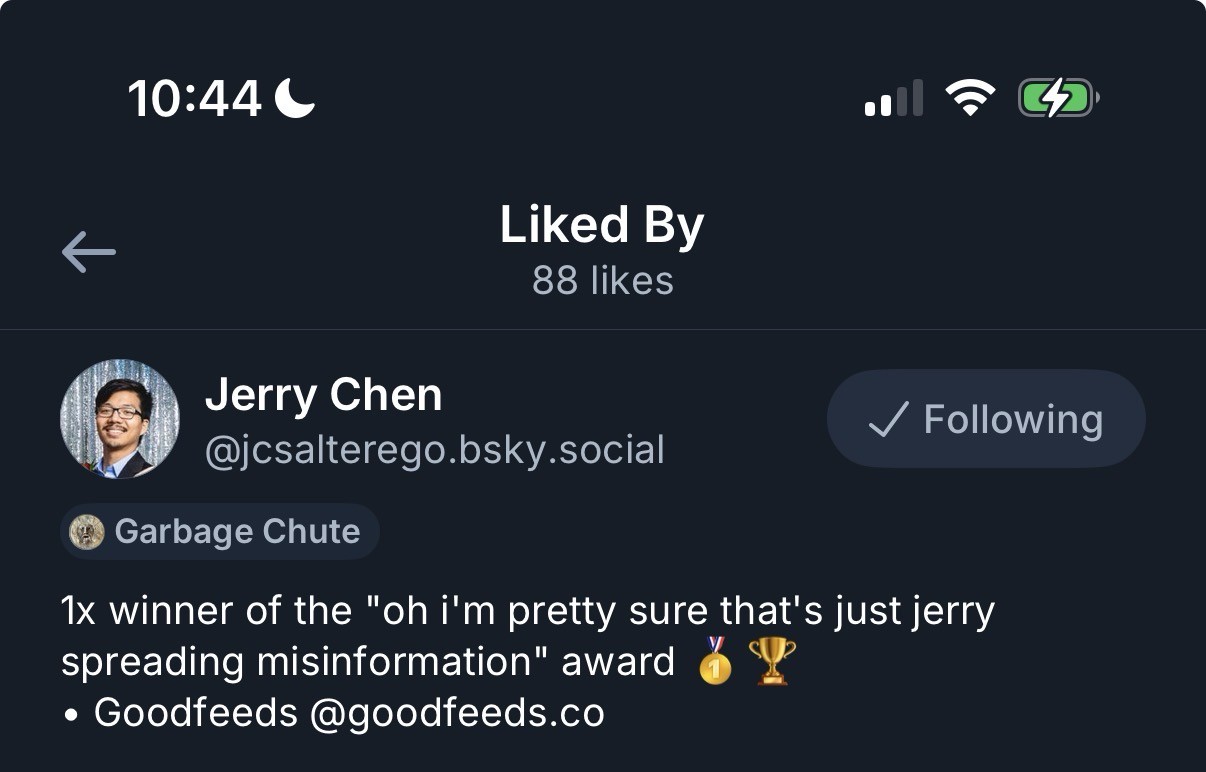
Task: Click the gold medal emoji in bio
Action: (x=715, y=661)
